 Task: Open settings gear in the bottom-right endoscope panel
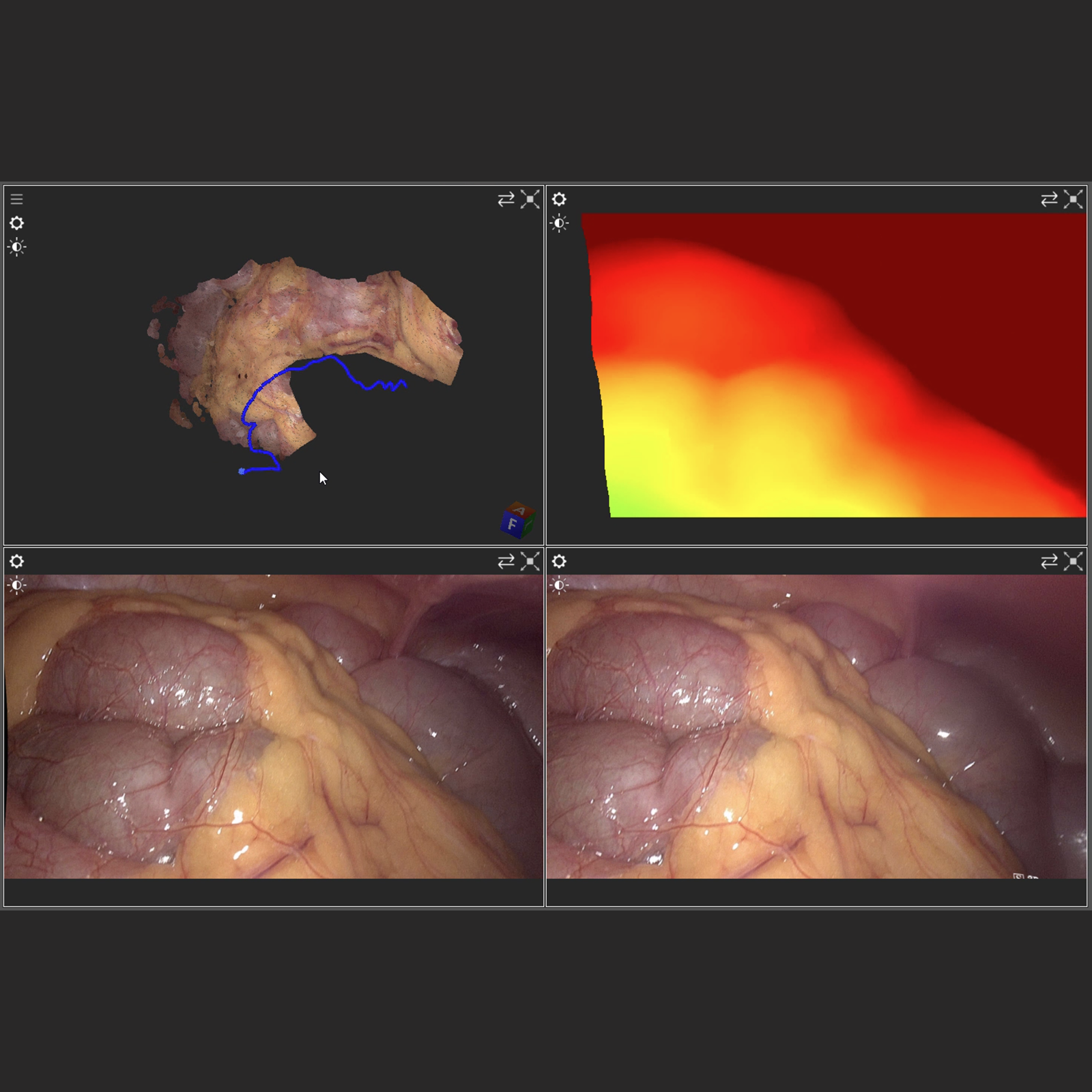559,561
